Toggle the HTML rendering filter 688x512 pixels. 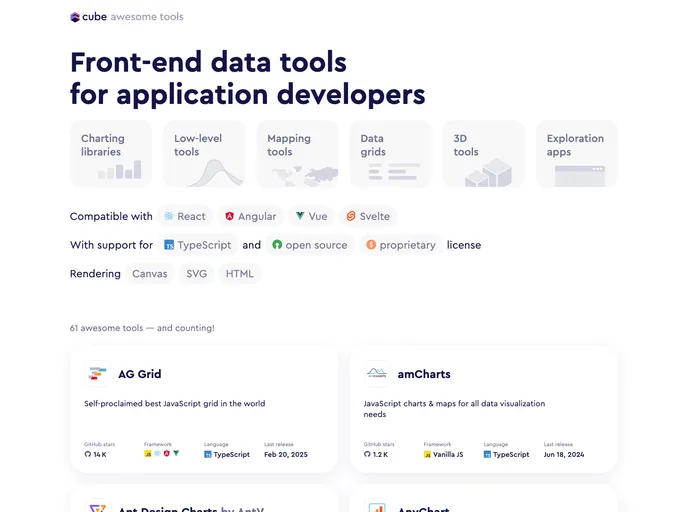coord(240,274)
